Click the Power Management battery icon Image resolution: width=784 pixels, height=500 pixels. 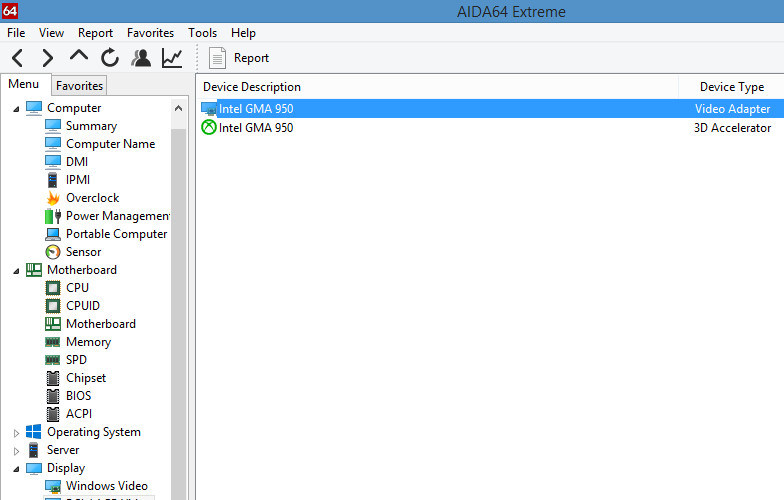pyautogui.click(x=52, y=216)
